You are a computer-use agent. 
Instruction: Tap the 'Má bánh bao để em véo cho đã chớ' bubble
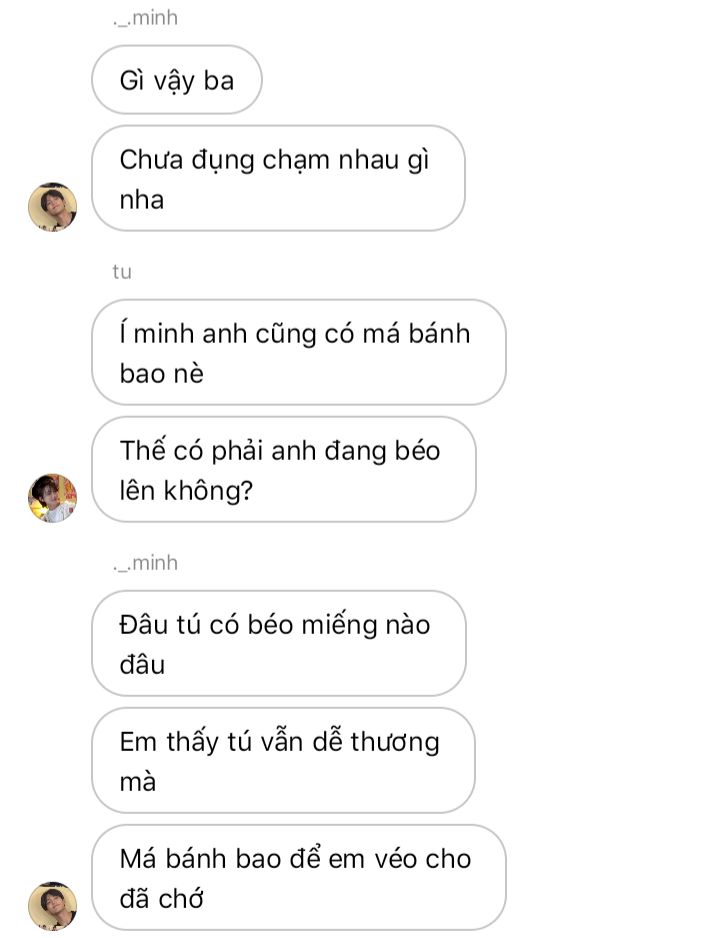pos(298,878)
